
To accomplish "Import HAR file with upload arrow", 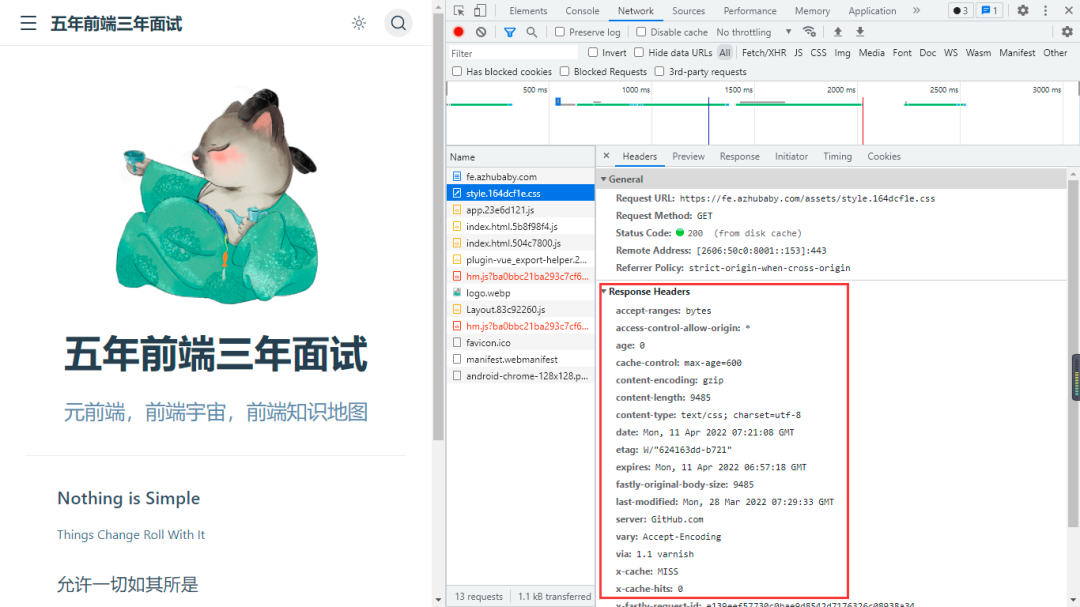I will [x=838, y=32].
